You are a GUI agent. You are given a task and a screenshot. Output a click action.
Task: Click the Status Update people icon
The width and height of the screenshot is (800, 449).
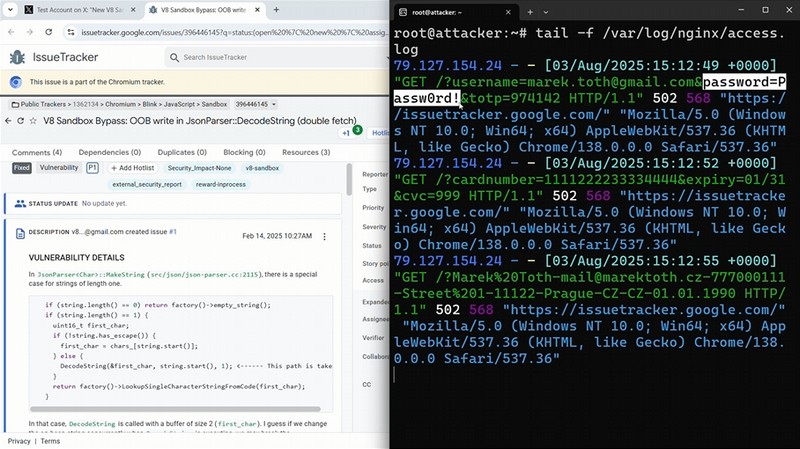(x=20, y=204)
